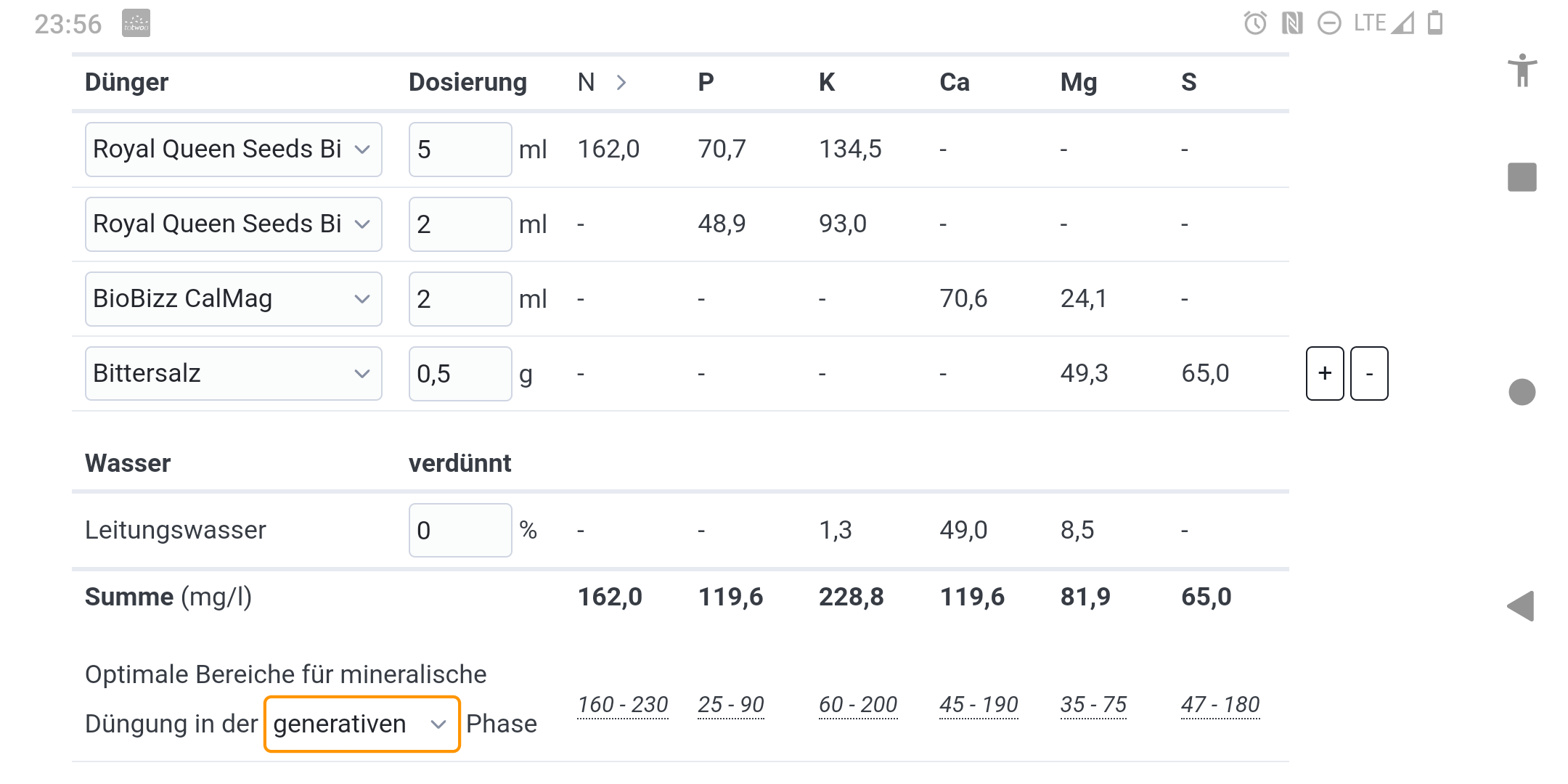Open the BioBizz CalMag fertilizer dropdown

233,299
